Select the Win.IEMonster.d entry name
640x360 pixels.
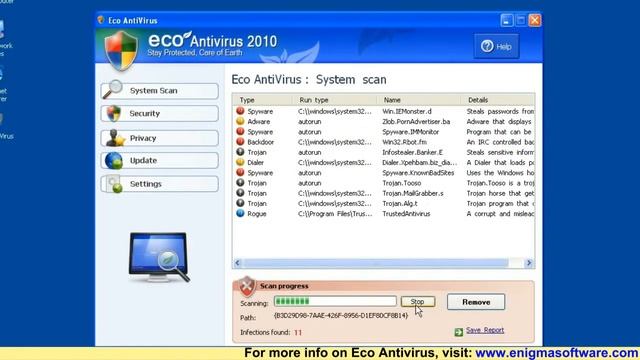pos(407,111)
